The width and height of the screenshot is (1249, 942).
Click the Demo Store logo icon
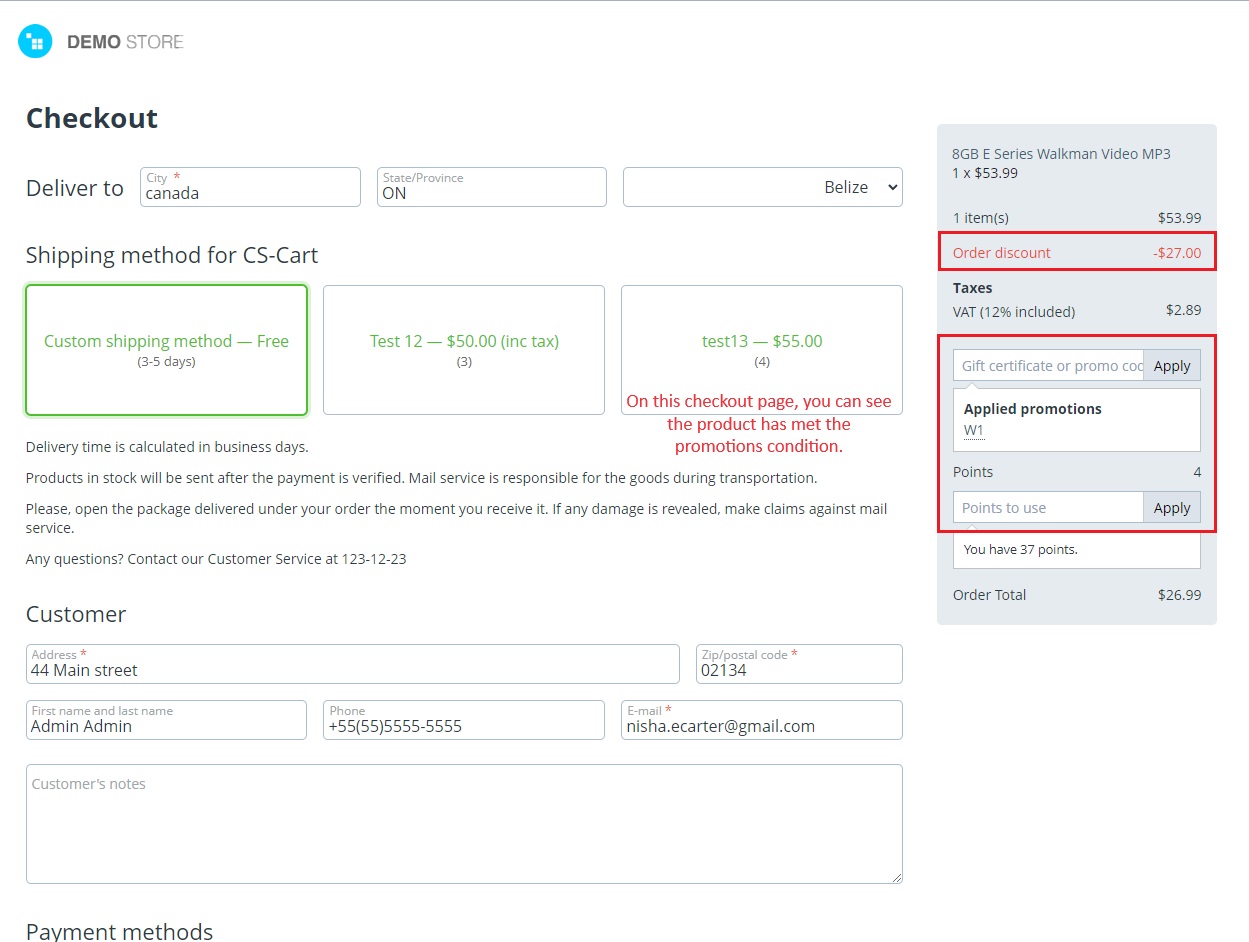click(35, 42)
